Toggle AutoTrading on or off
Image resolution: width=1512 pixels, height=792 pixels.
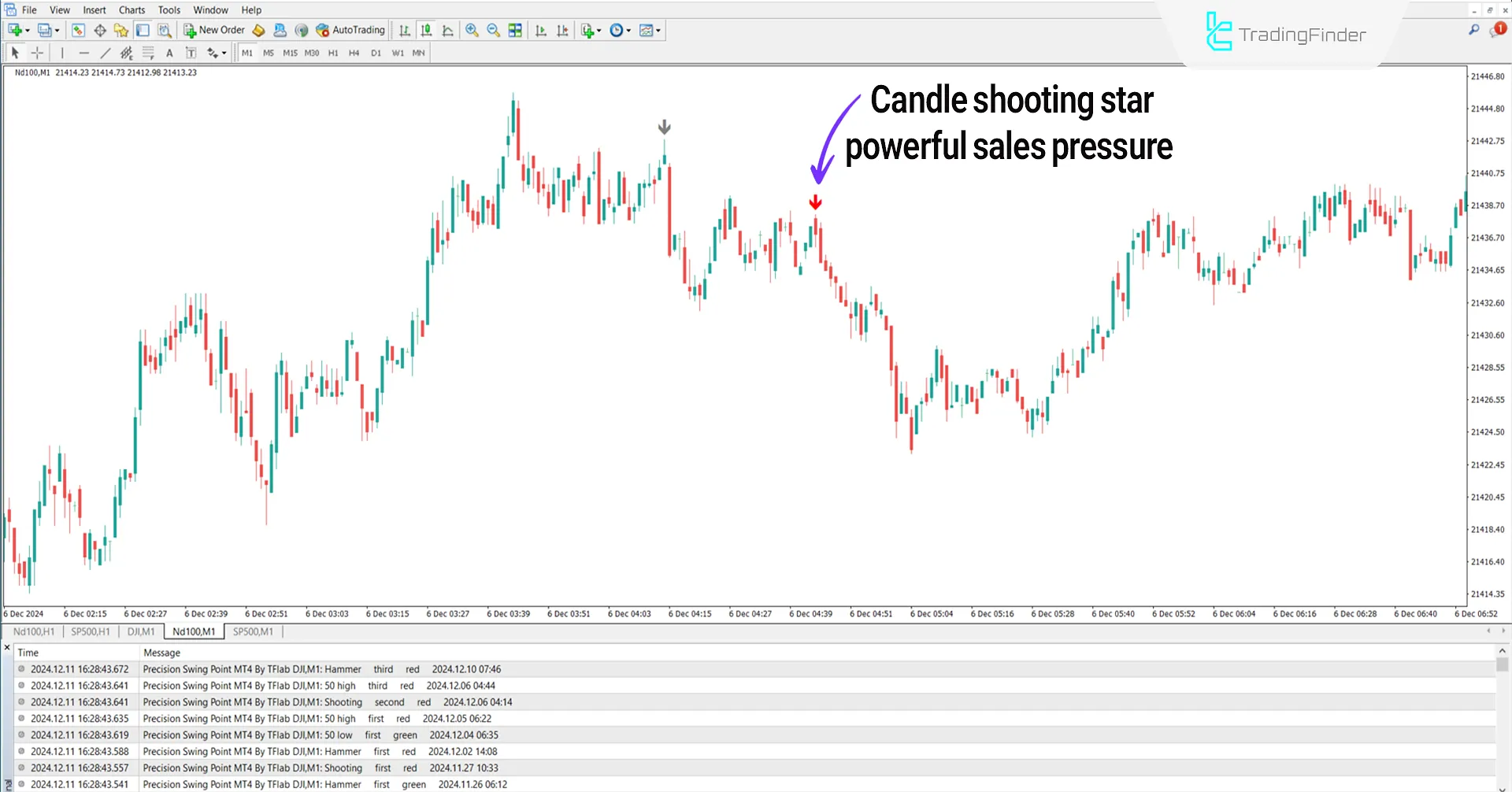pos(349,30)
